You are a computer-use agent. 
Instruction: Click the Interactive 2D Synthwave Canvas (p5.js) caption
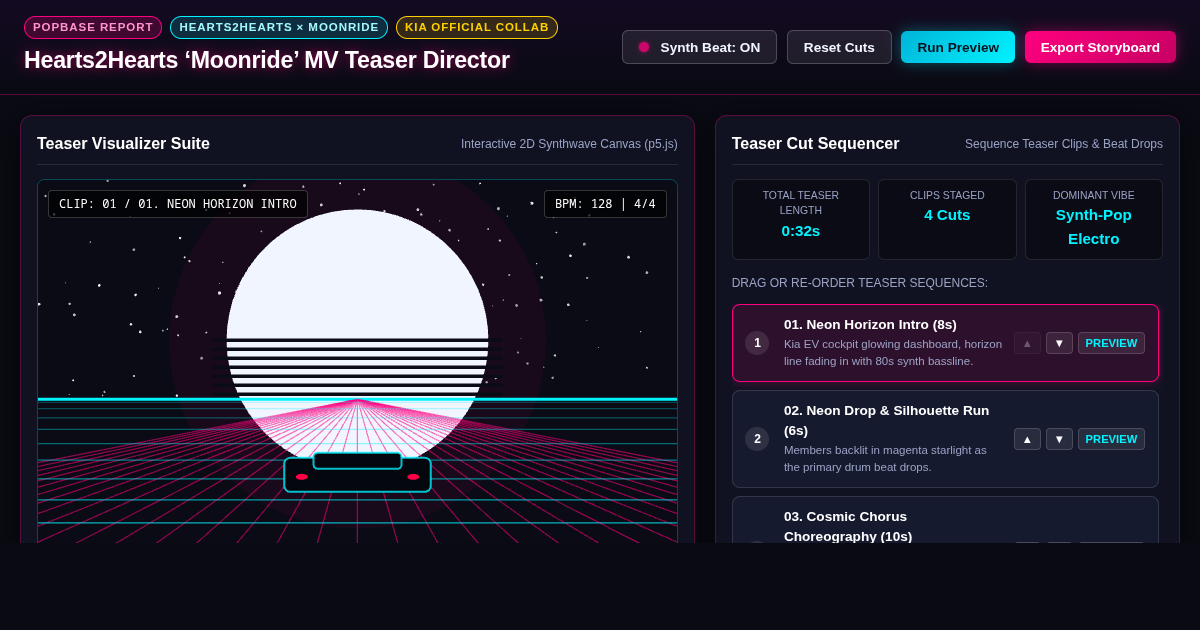[x=569, y=144]
